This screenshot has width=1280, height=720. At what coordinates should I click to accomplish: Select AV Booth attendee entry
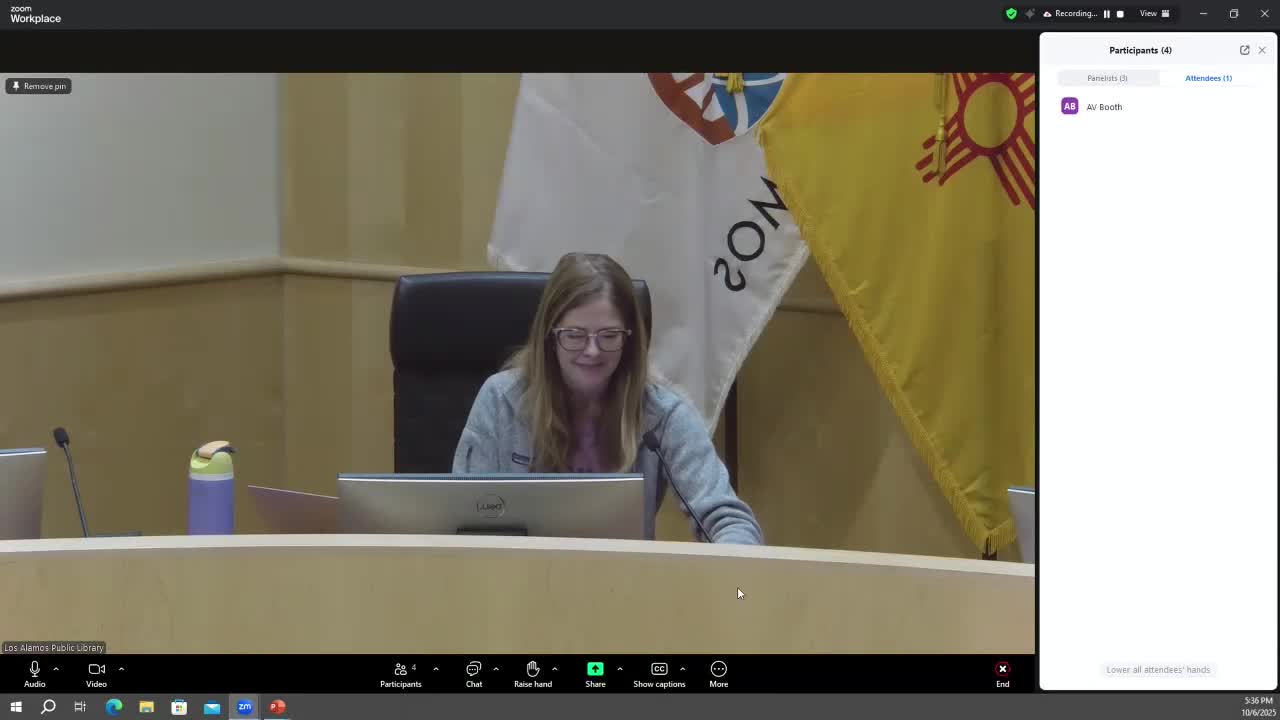(1104, 107)
